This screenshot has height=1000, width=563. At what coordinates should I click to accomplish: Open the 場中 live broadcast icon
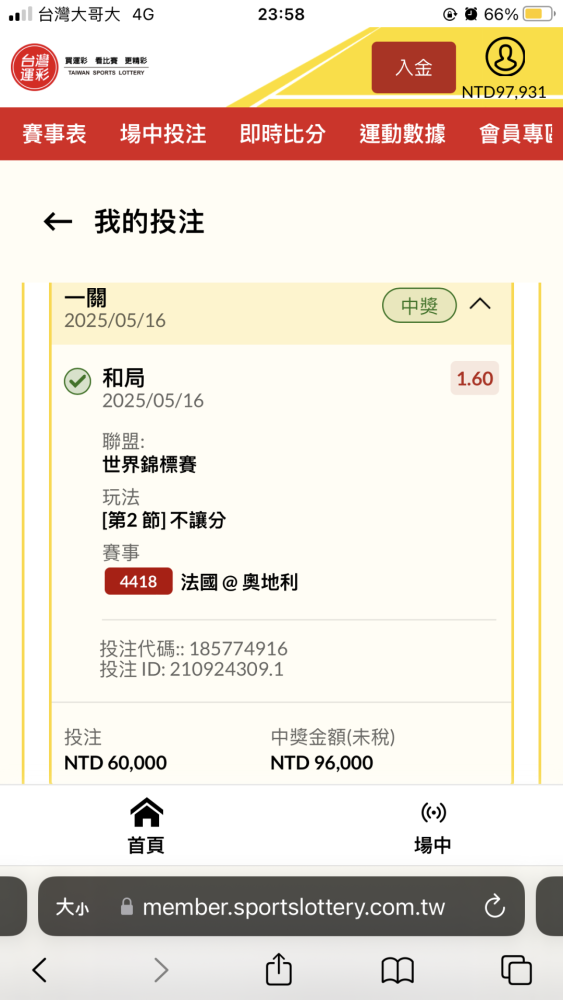point(433,812)
